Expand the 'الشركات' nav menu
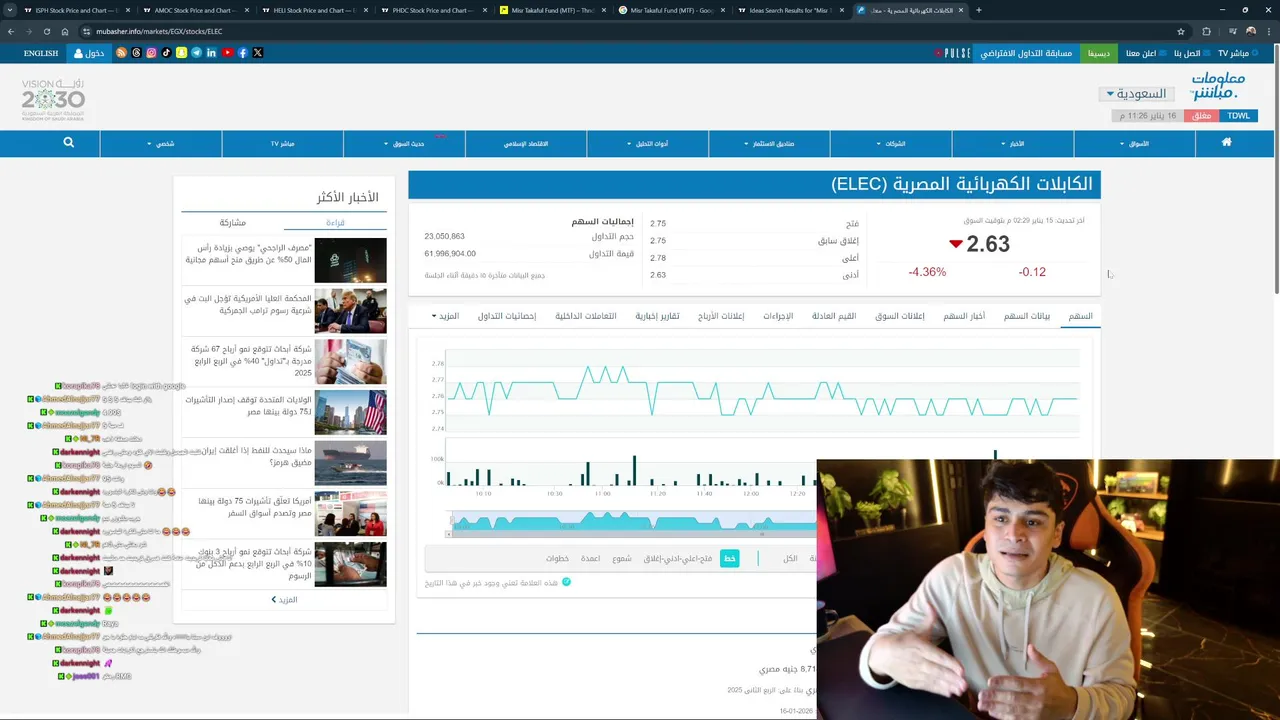The height and width of the screenshot is (720, 1280). point(890,144)
